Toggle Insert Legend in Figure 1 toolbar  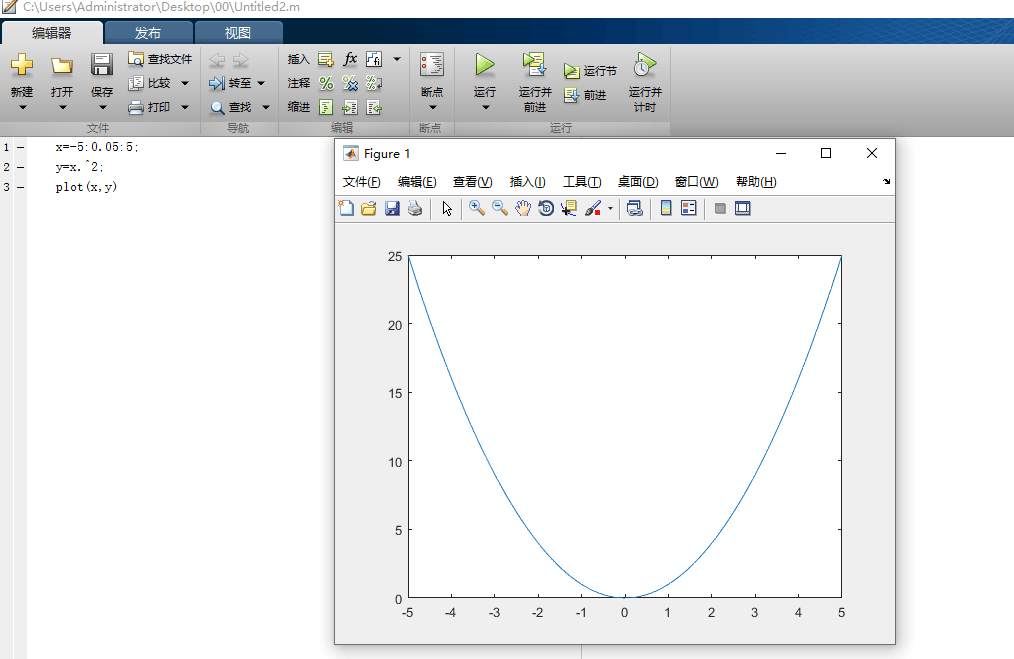click(689, 208)
